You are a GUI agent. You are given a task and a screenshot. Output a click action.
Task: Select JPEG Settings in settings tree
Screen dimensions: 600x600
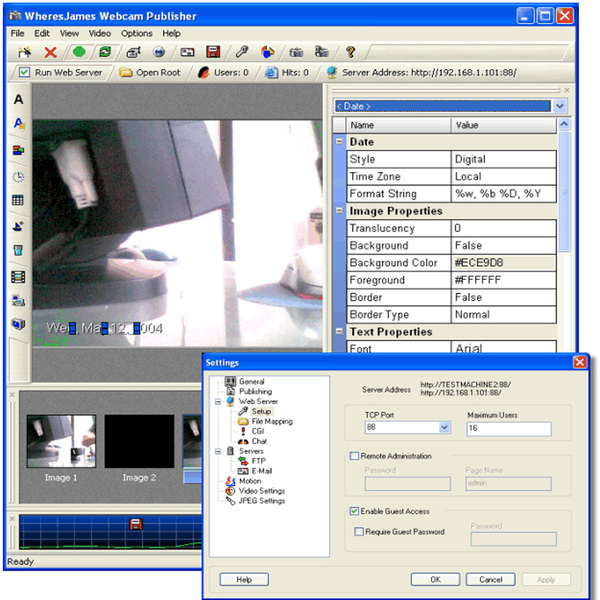pyautogui.click(x=262, y=501)
